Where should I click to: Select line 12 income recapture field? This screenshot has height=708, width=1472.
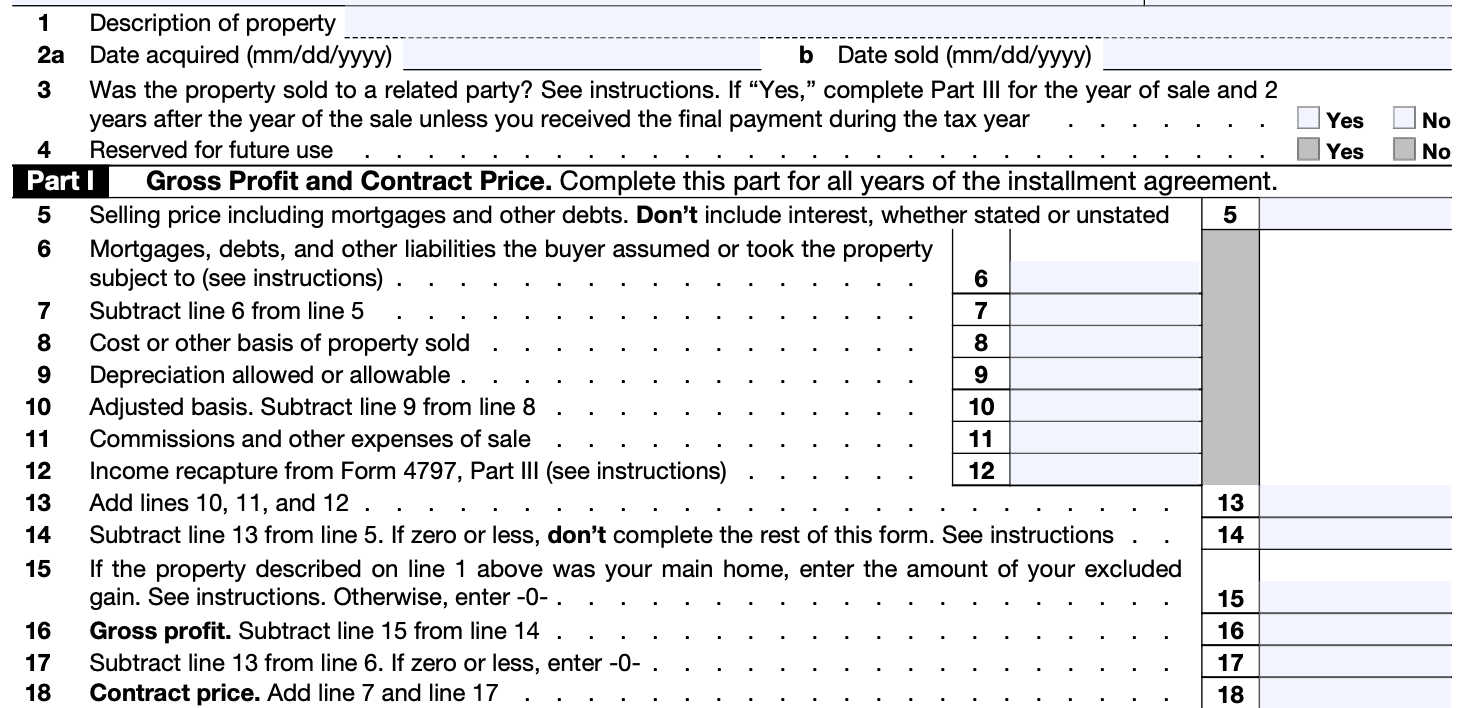[1105, 470]
